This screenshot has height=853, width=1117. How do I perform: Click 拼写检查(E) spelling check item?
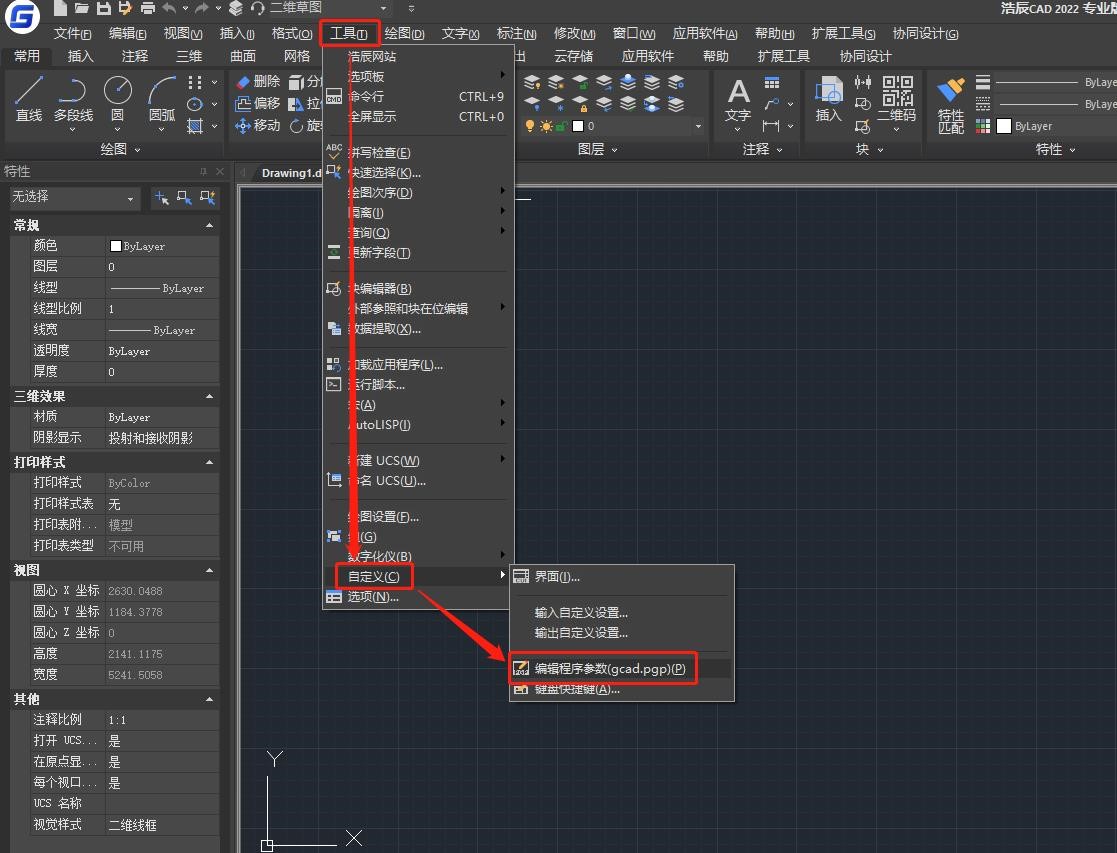(418, 152)
